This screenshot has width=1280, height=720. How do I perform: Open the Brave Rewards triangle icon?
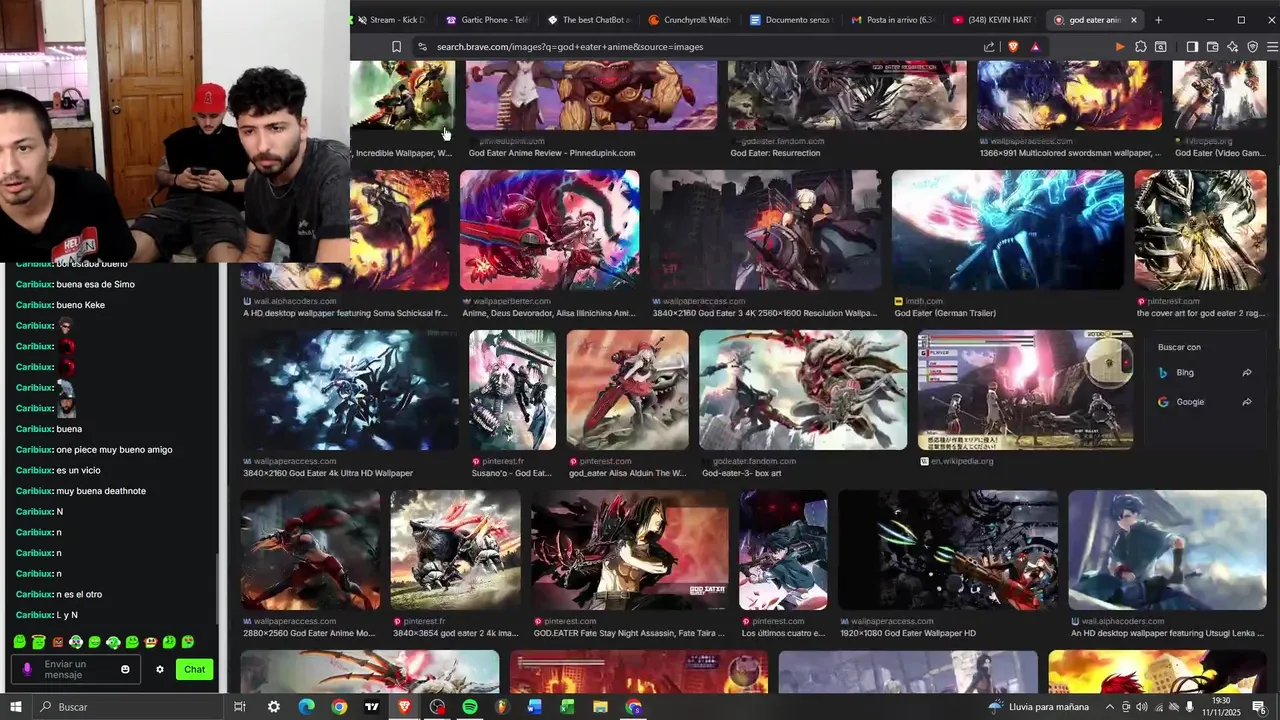(x=1035, y=47)
